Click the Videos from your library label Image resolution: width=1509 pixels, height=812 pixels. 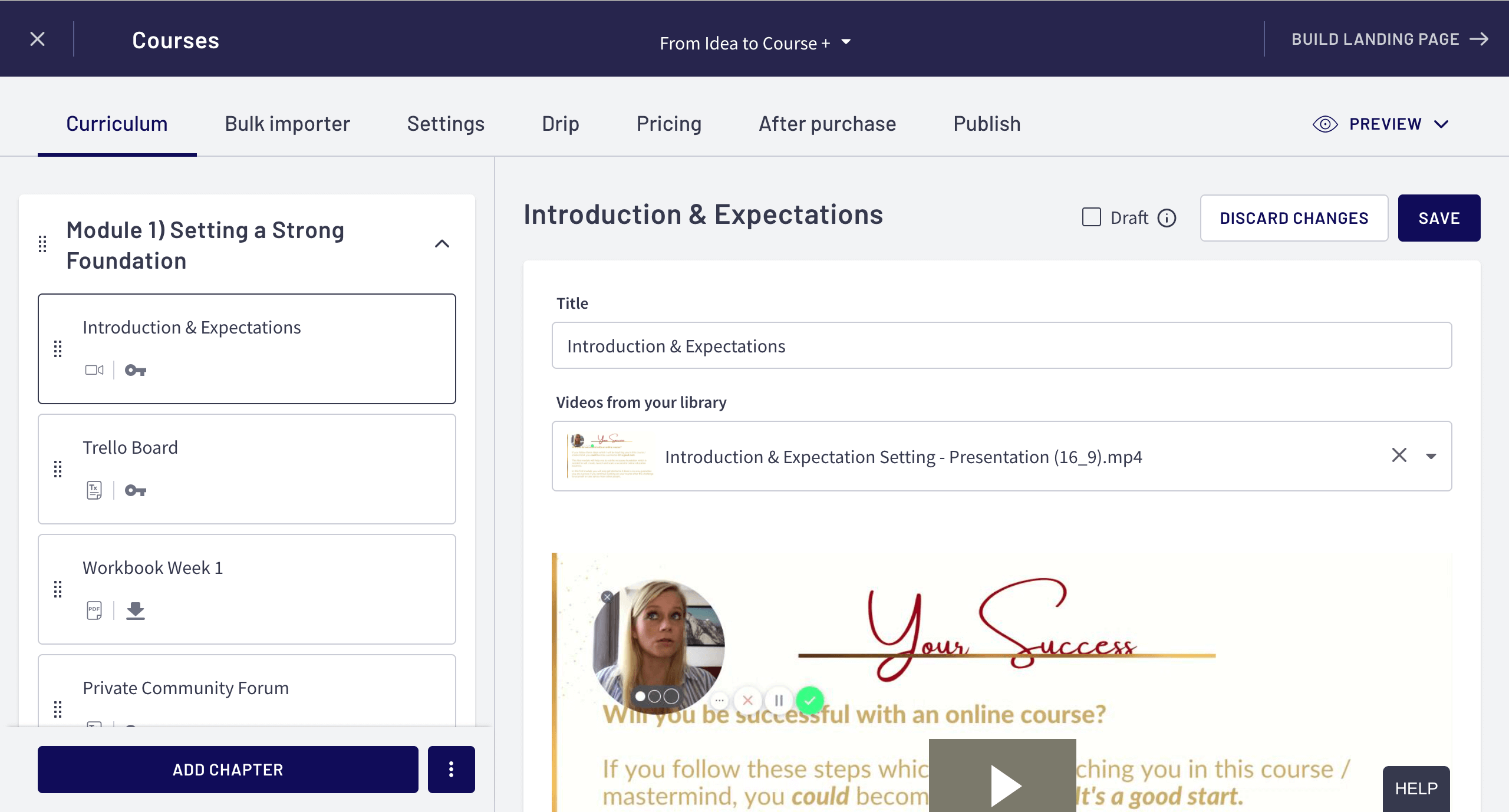pyautogui.click(x=641, y=402)
